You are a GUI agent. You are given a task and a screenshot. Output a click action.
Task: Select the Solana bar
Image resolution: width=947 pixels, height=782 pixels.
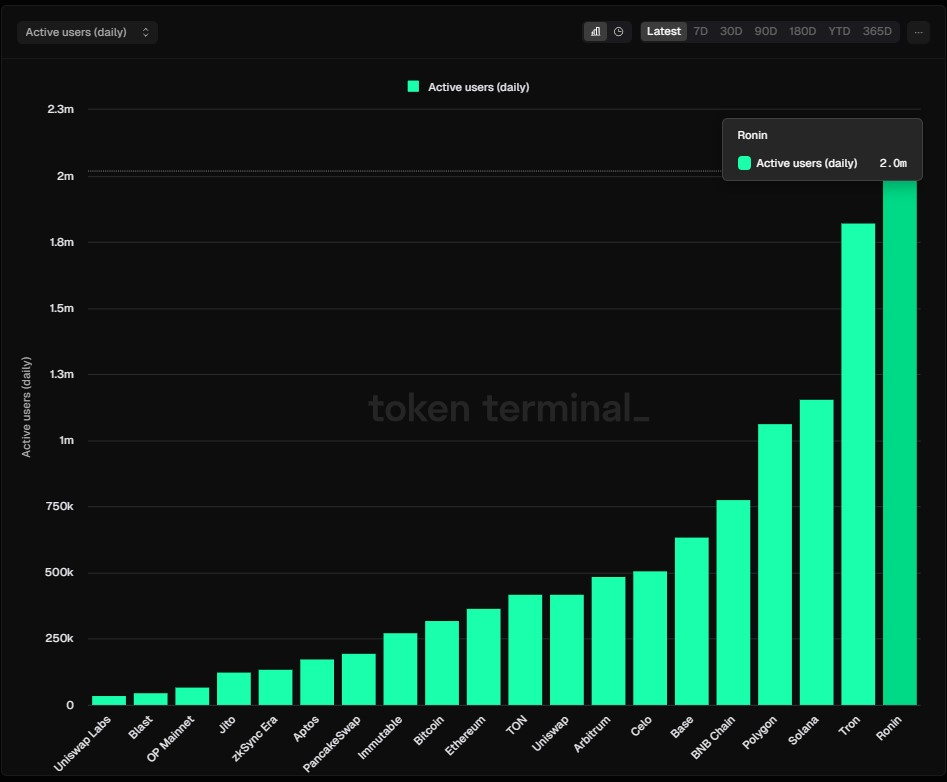816,552
